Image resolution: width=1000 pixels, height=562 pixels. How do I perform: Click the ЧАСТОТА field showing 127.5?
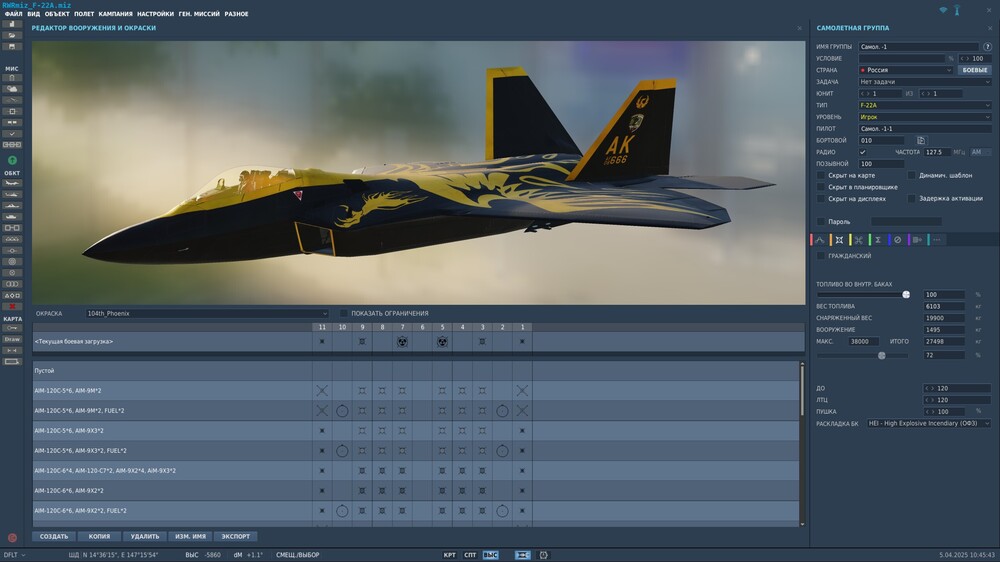pyautogui.click(x=936, y=152)
